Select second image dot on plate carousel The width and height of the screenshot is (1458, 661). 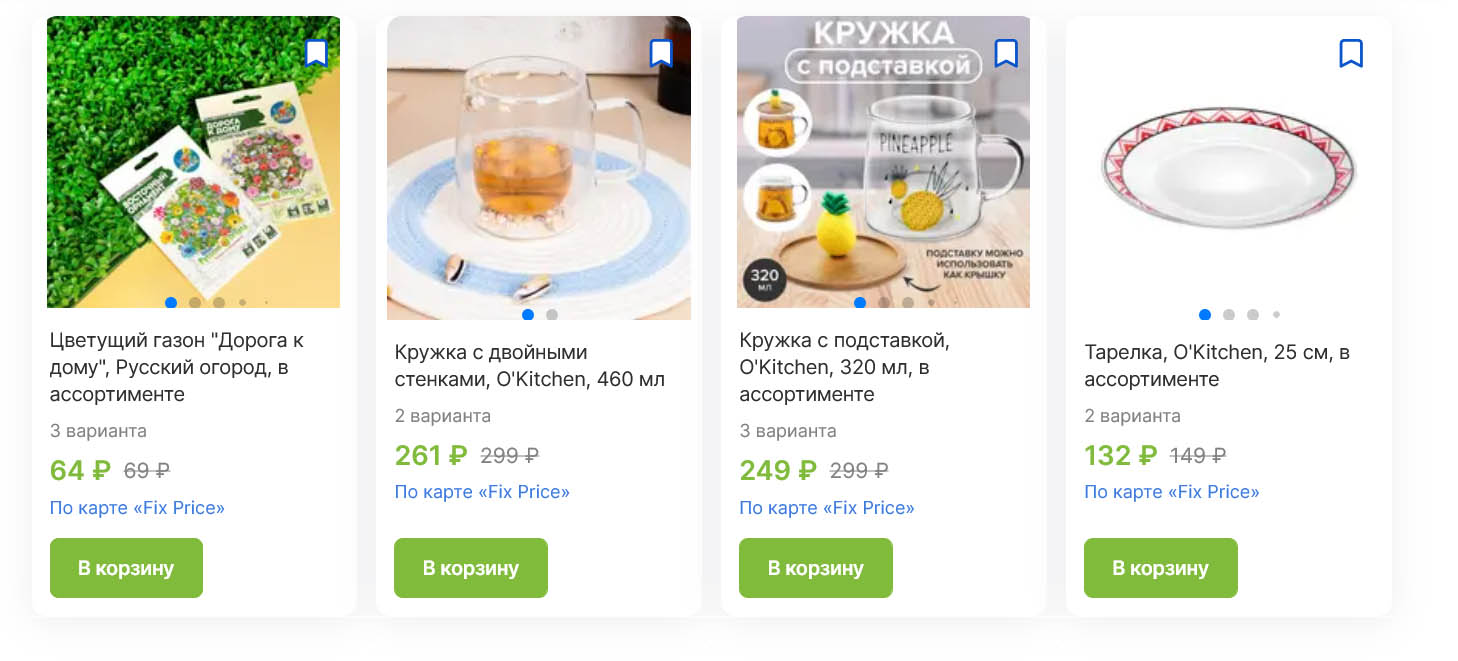(1229, 314)
